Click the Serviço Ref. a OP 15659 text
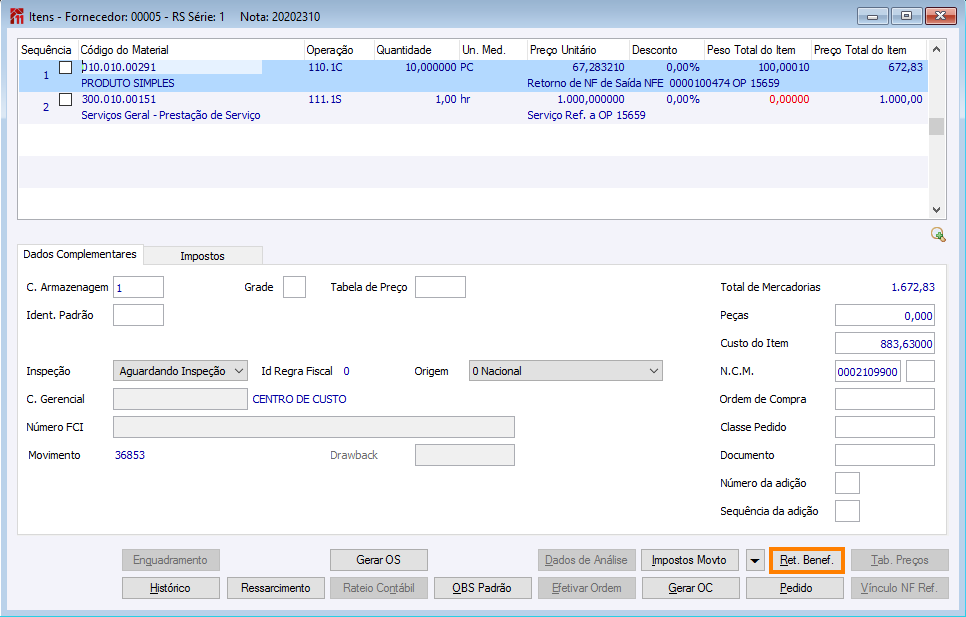Image resolution: width=966 pixels, height=617 pixels. click(x=586, y=115)
